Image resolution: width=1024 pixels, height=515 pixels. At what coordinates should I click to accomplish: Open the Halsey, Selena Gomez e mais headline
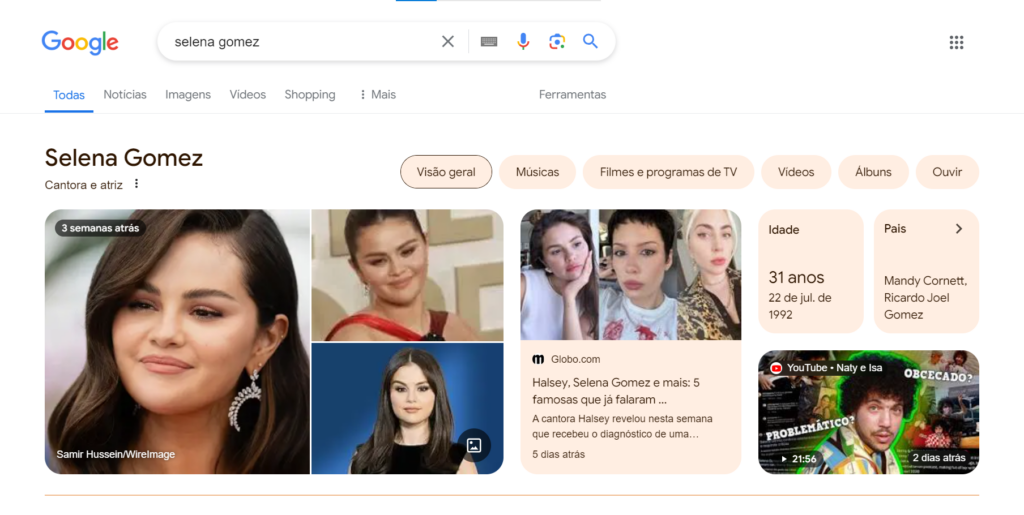pos(616,391)
